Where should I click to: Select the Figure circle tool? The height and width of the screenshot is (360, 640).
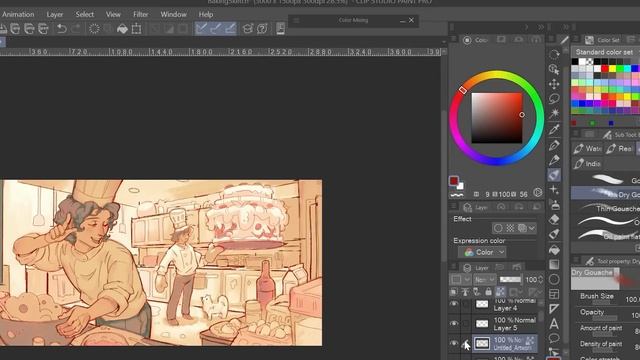tap(554, 279)
